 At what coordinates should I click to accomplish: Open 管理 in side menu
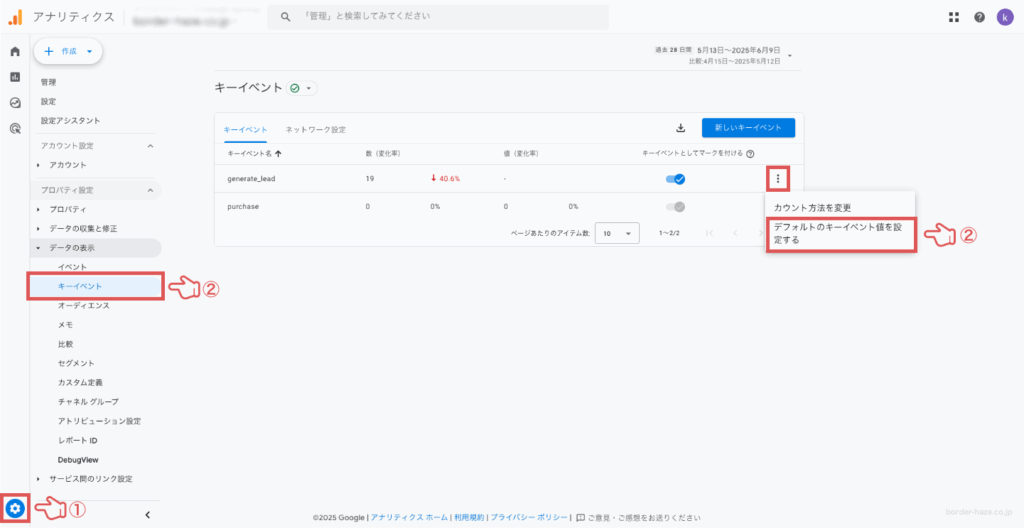(x=48, y=82)
